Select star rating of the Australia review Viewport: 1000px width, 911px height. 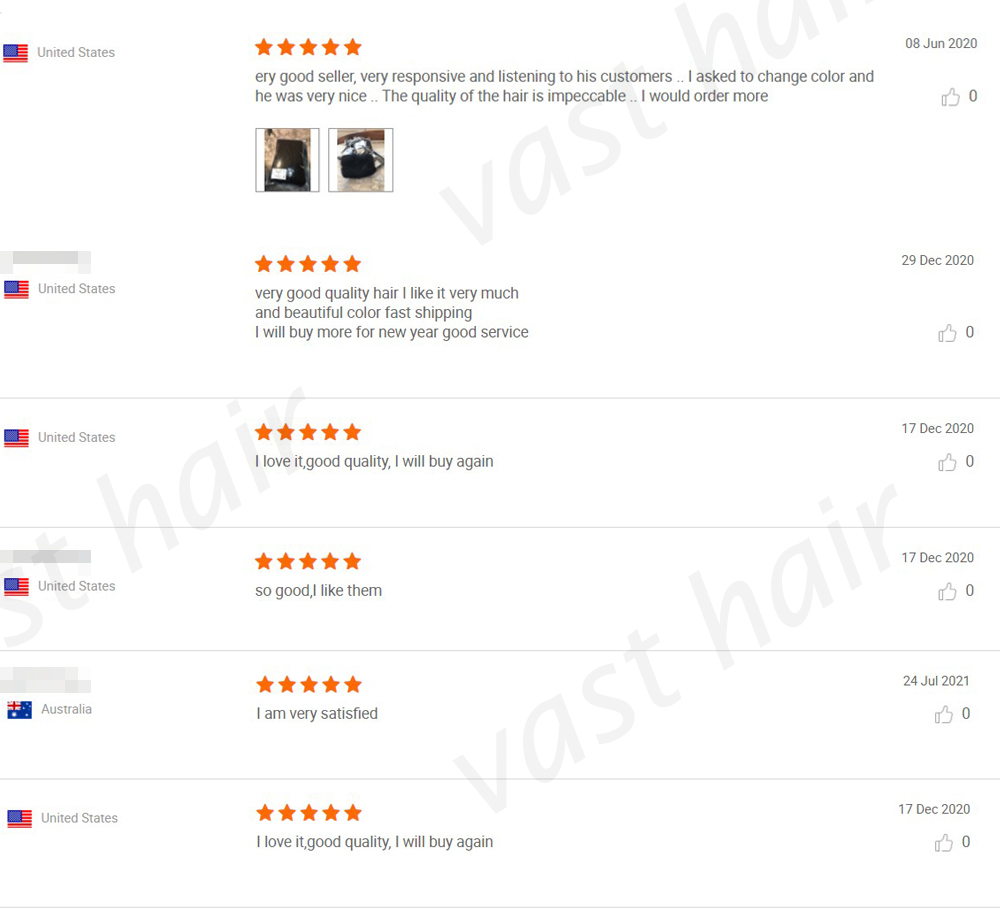coord(309,685)
